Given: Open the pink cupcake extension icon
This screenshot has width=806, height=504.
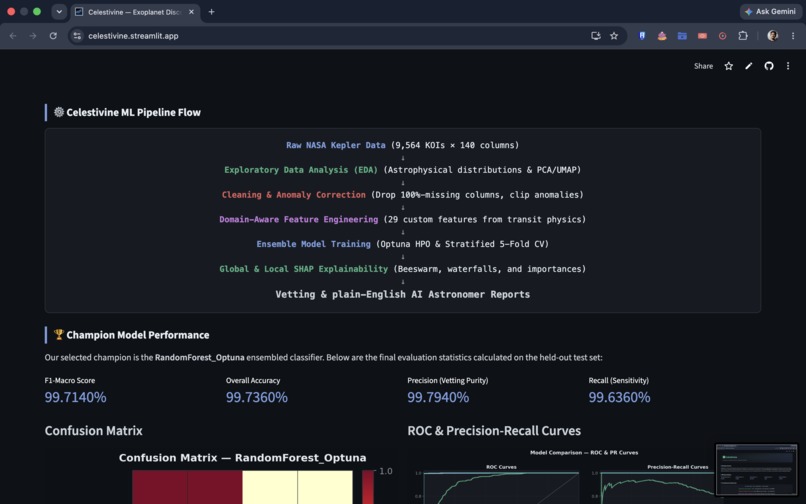Looking at the screenshot, I should 662,36.
